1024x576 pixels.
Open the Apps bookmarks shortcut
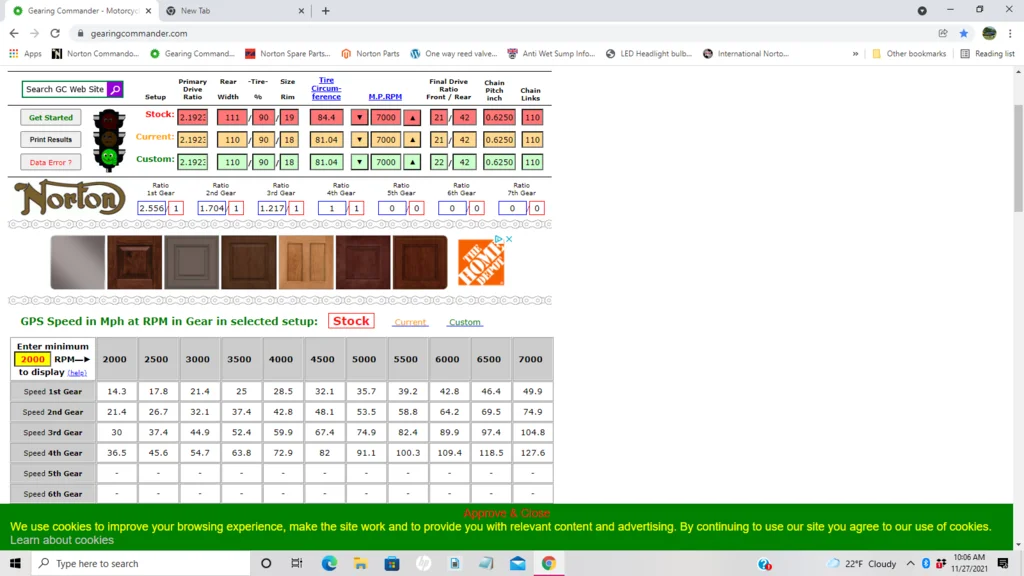pos(26,54)
